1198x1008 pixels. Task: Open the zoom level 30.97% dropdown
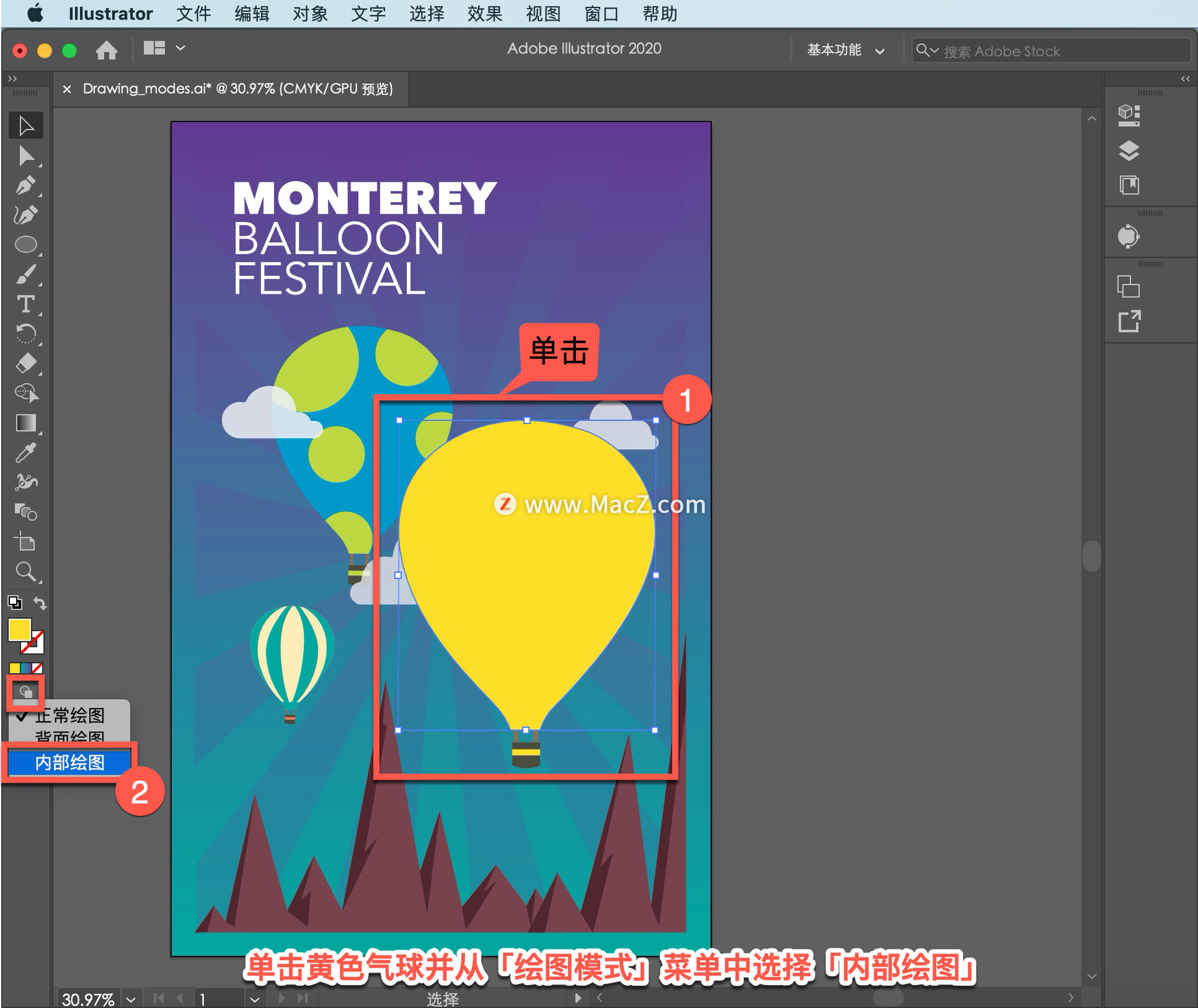tap(130, 999)
